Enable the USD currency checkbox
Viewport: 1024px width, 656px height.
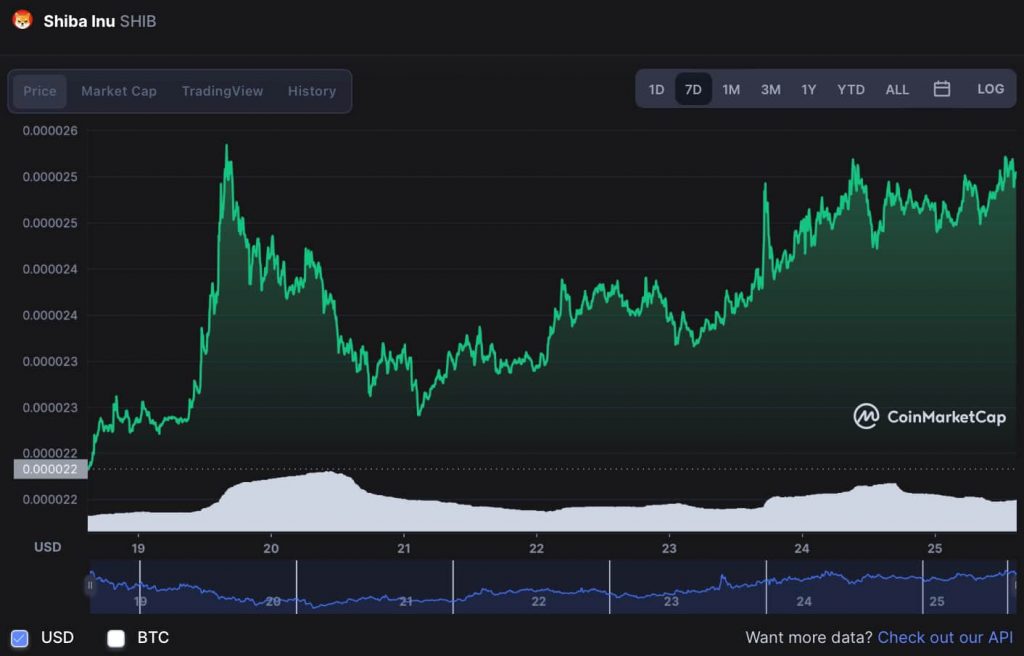tap(20, 638)
